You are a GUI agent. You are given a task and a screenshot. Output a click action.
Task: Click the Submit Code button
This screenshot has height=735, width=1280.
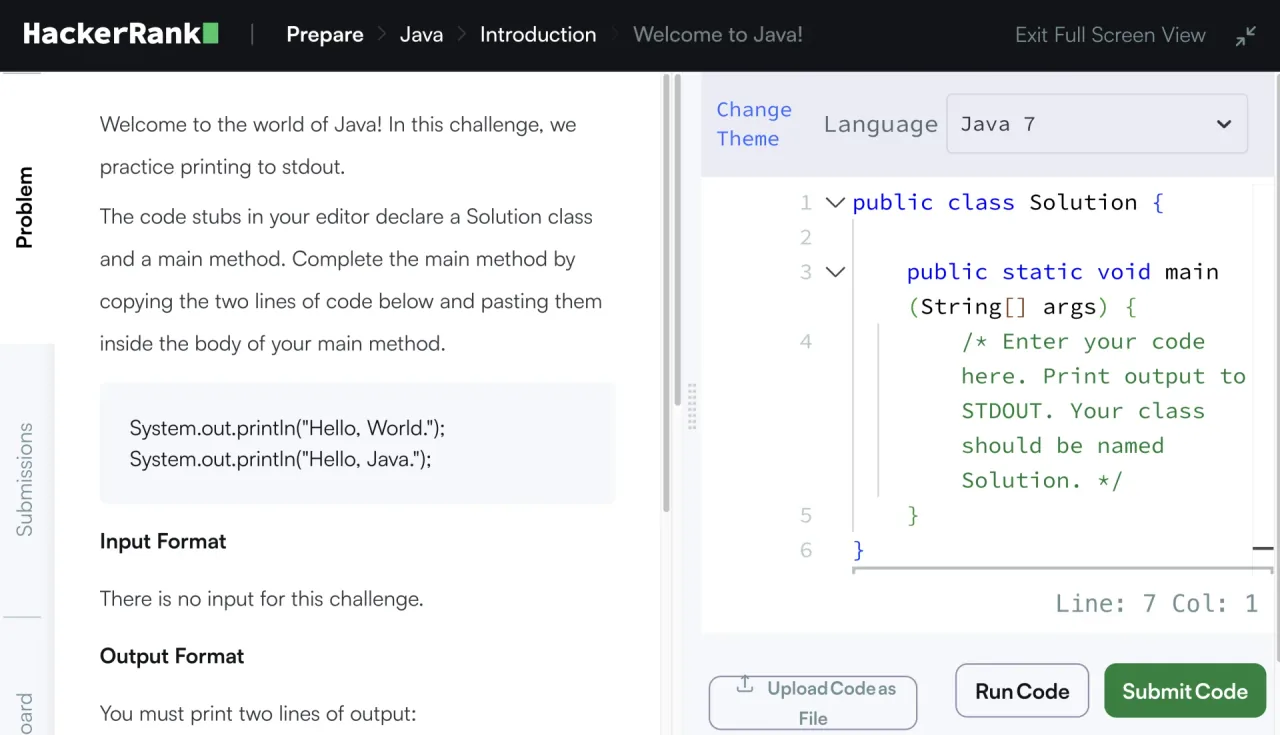point(1185,691)
